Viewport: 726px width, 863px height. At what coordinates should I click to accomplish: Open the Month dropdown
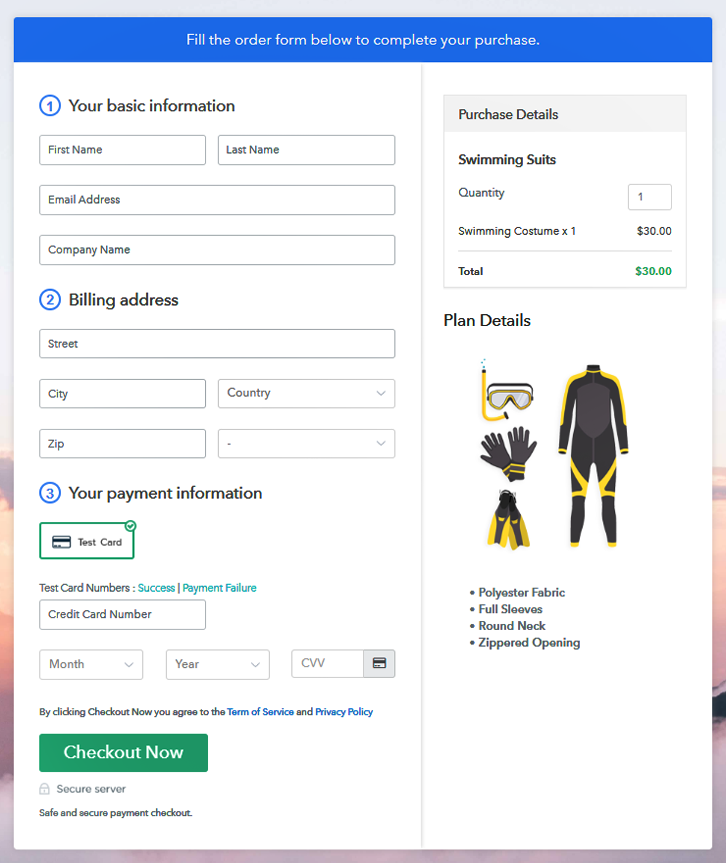[x=91, y=664]
